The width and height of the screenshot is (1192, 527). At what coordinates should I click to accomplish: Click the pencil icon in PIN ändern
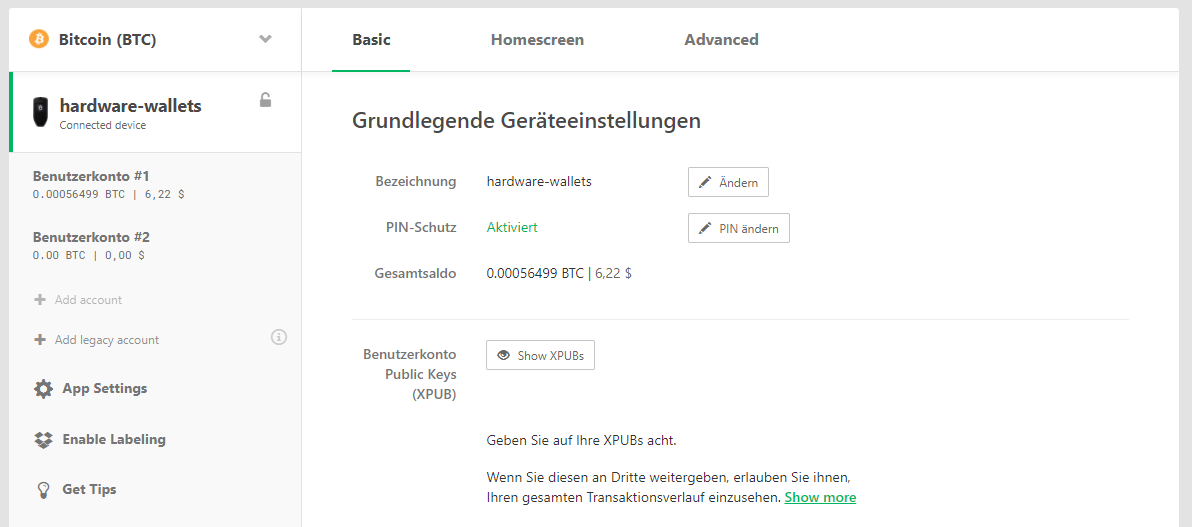pyautogui.click(x=705, y=228)
